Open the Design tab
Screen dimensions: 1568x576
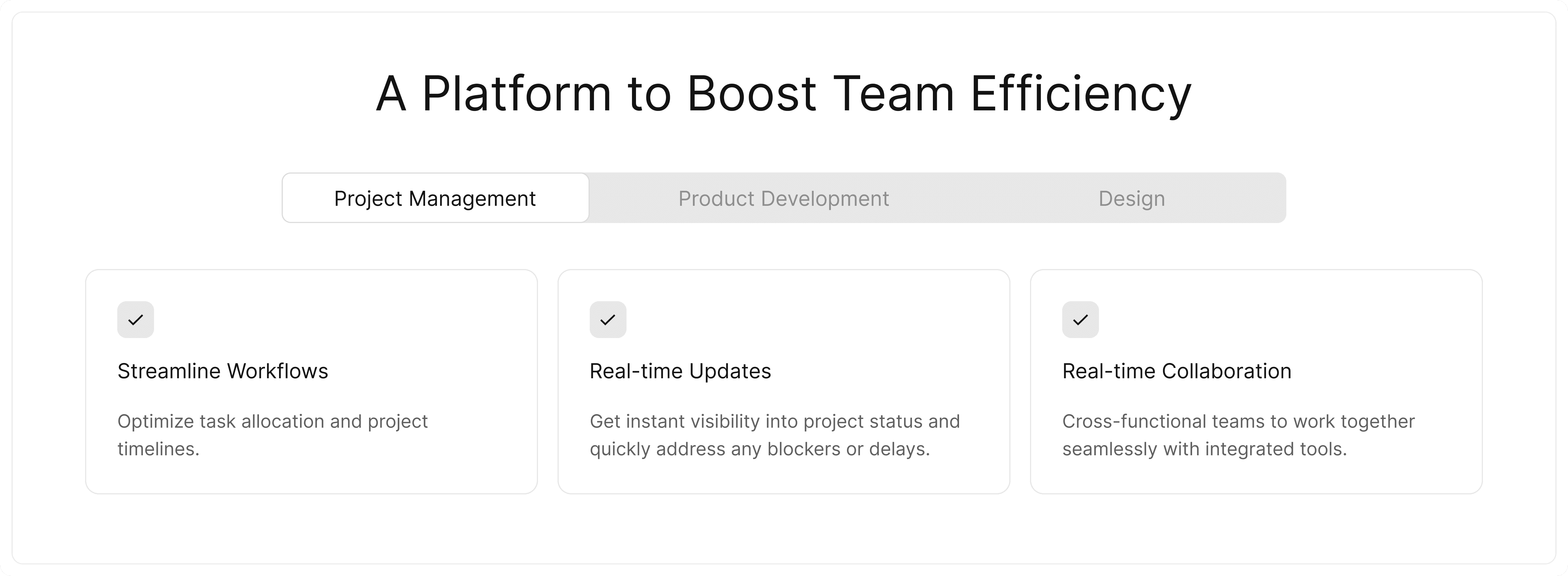(x=1131, y=199)
